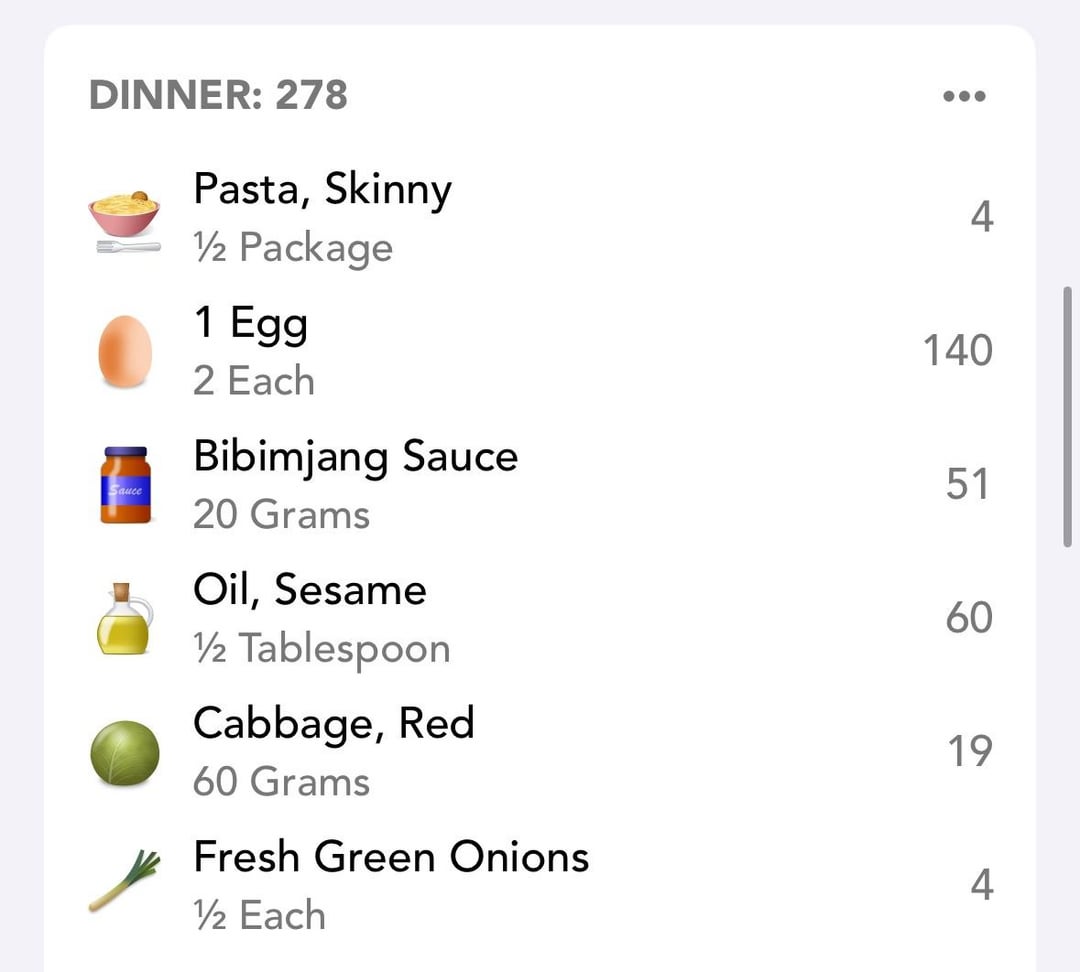
Task: Open the Fresh Green Onions entry
Action: click(540, 886)
